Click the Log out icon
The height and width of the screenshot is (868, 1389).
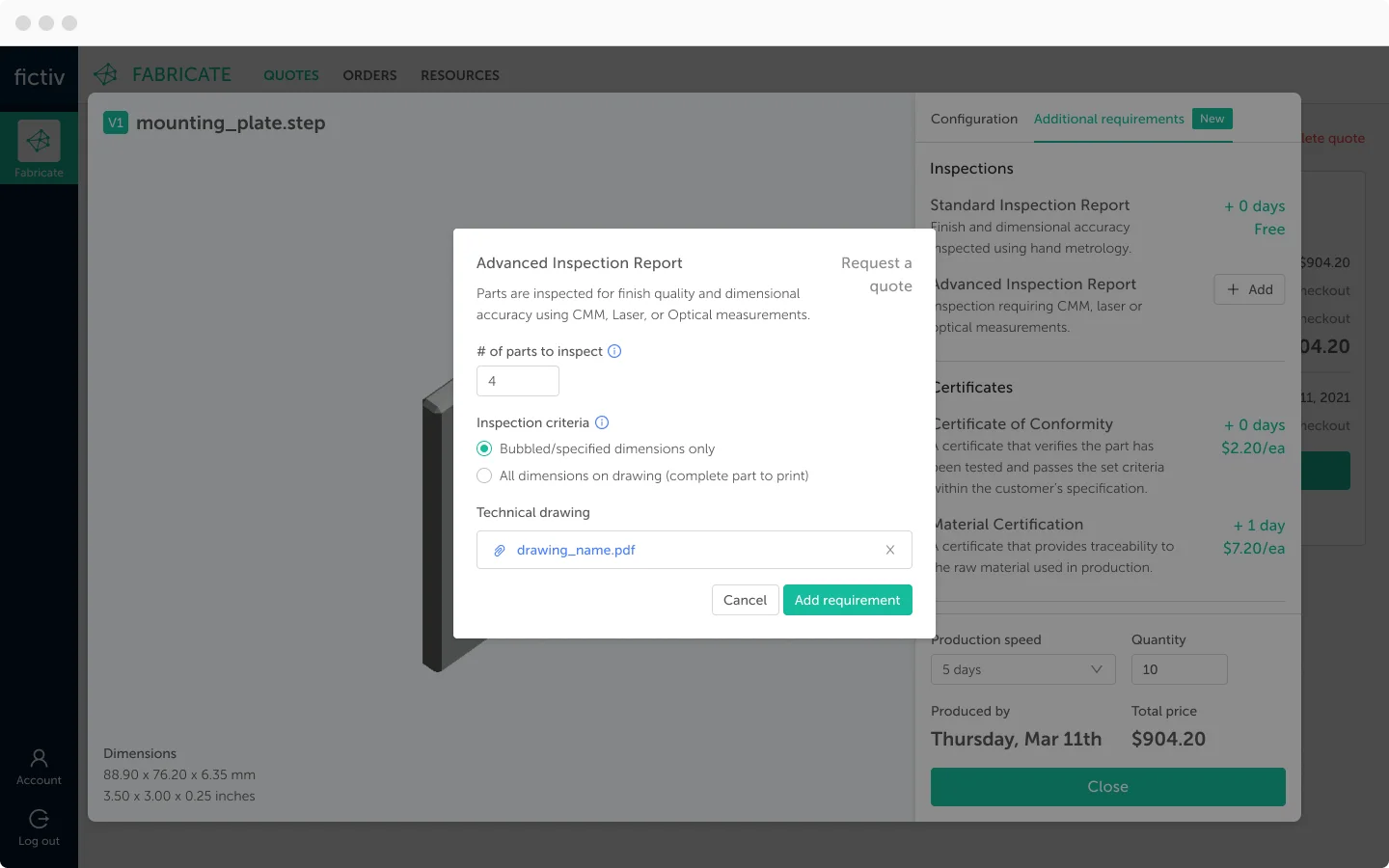click(x=39, y=819)
